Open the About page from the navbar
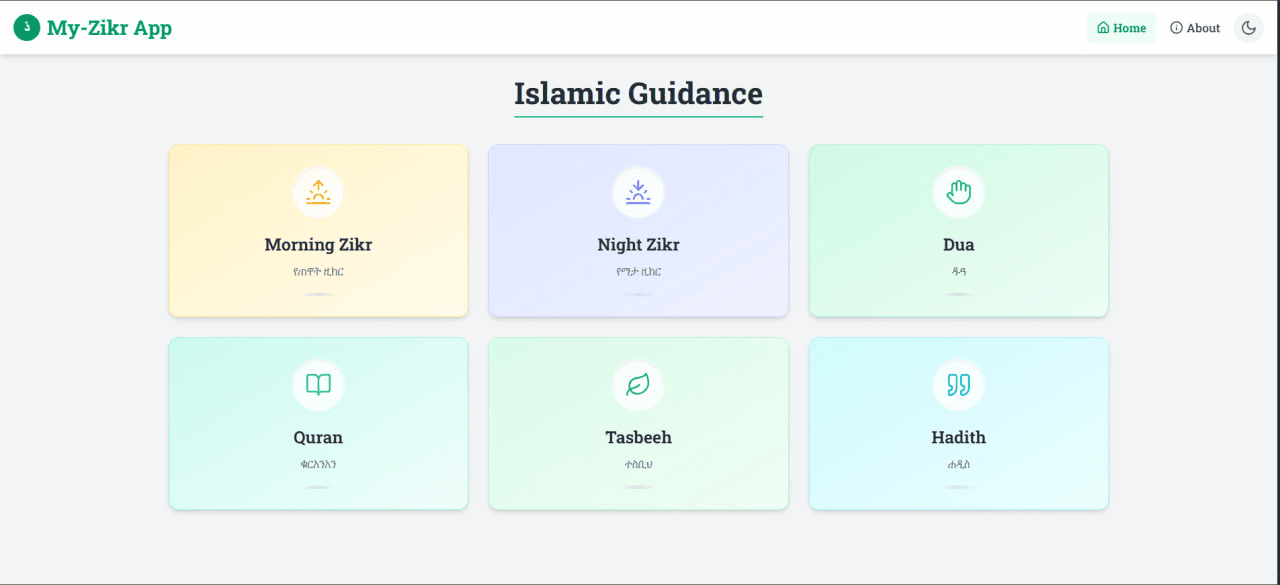Viewport: 1280px width, 585px height. (x=1197, y=28)
